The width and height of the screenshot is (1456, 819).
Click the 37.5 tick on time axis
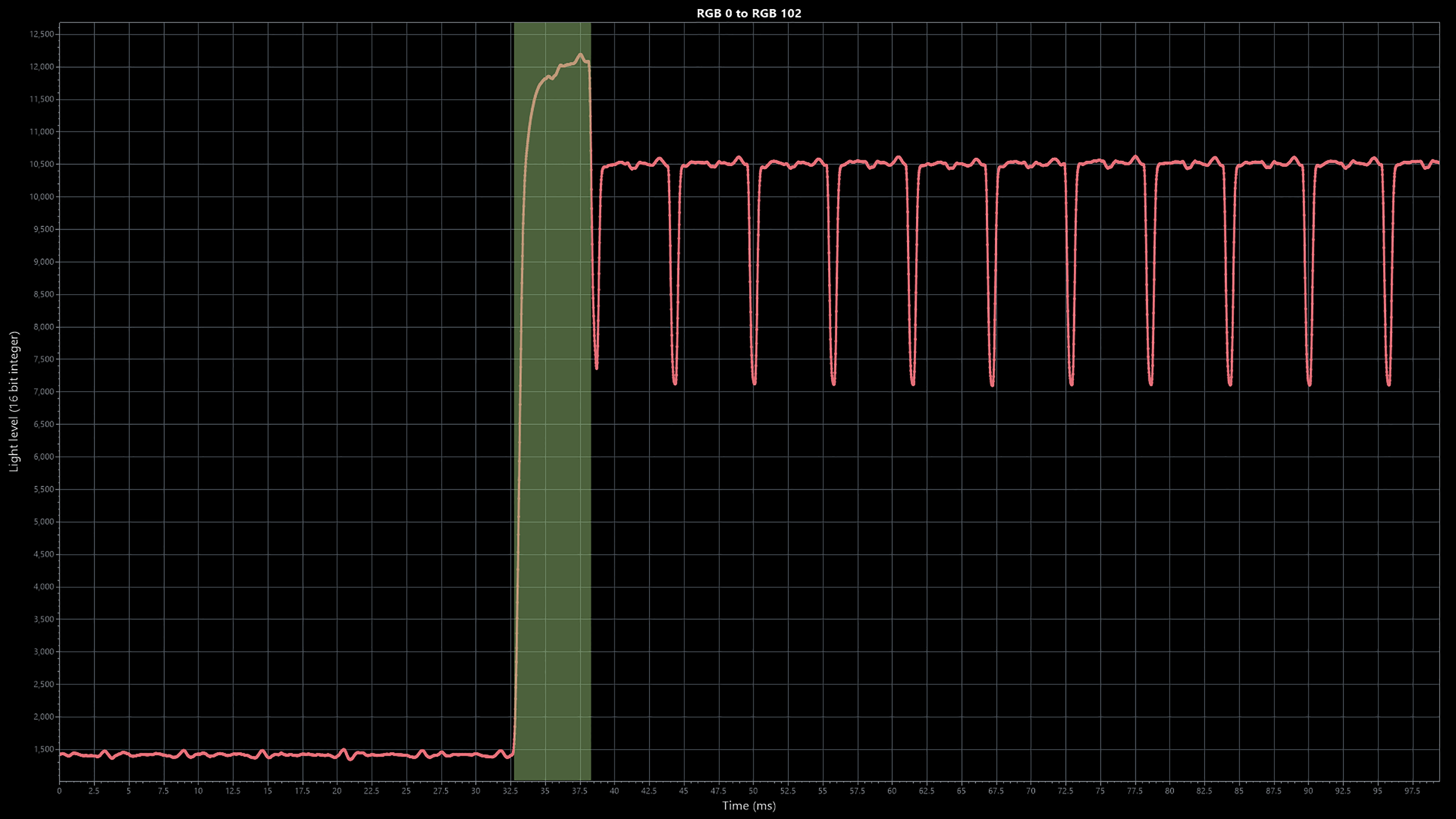coord(579,791)
